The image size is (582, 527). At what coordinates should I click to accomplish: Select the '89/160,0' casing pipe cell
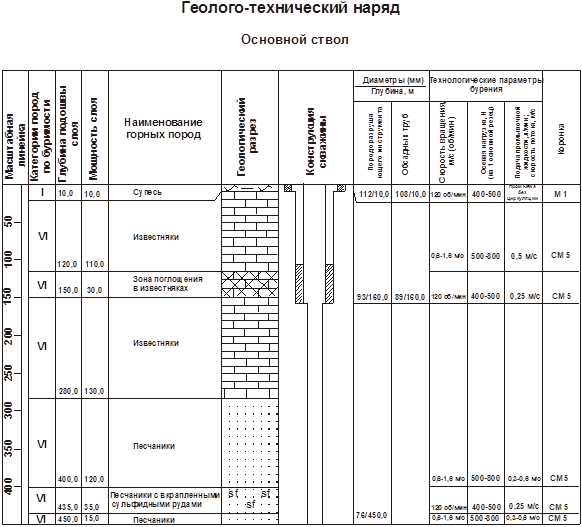point(410,297)
